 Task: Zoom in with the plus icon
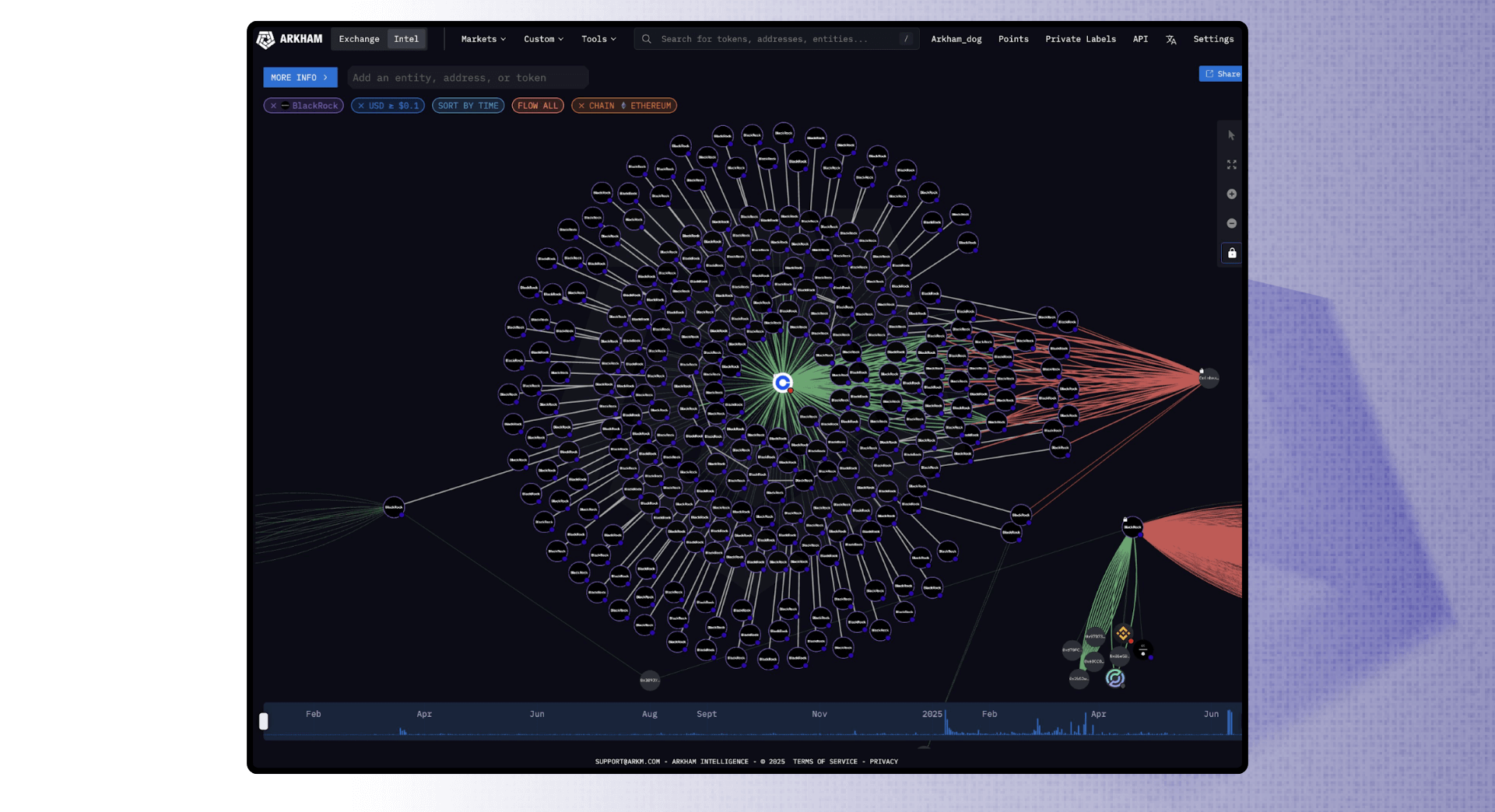[1231, 194]
